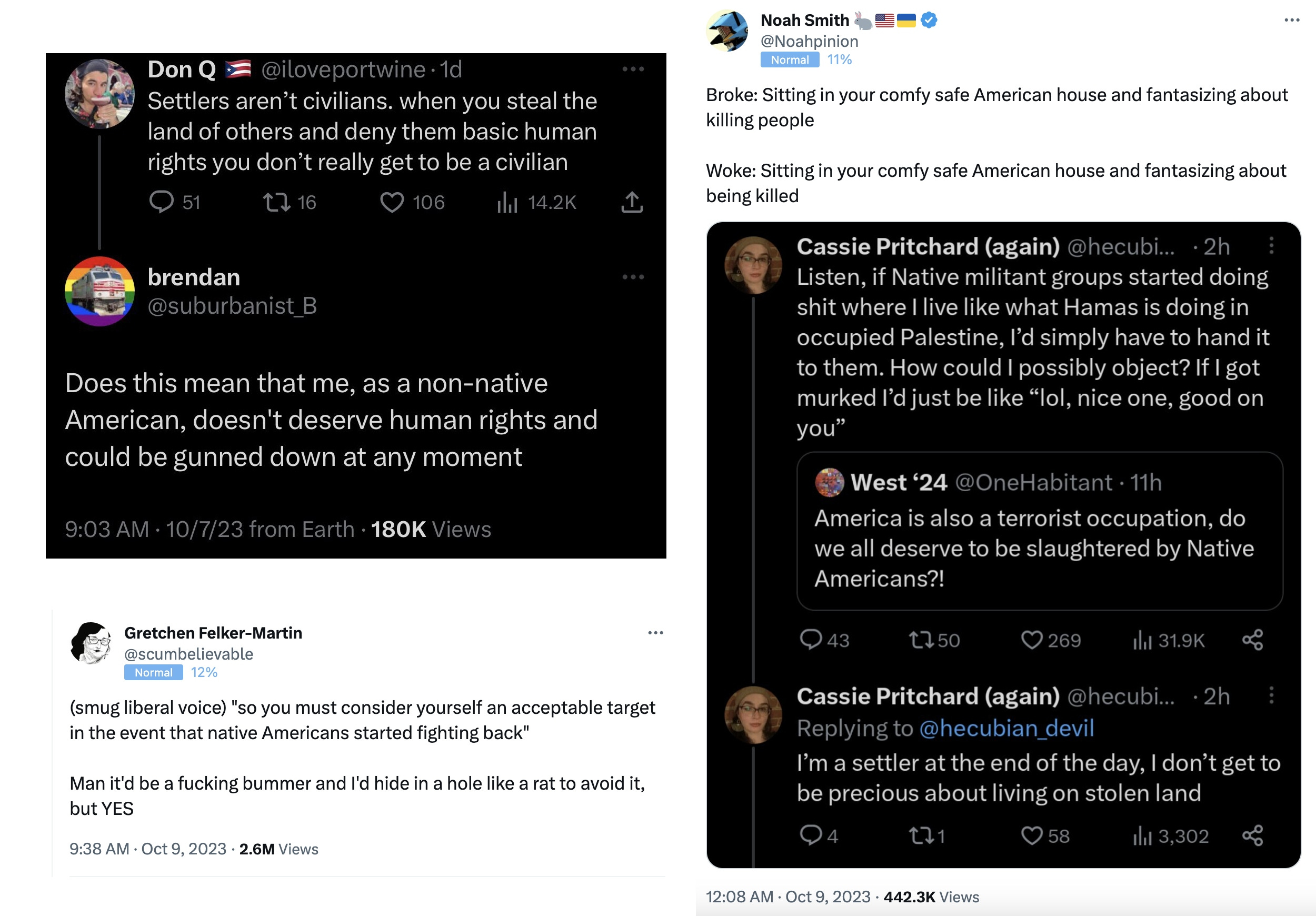Open share icon on Don Q's tweet

coord(632,202)
